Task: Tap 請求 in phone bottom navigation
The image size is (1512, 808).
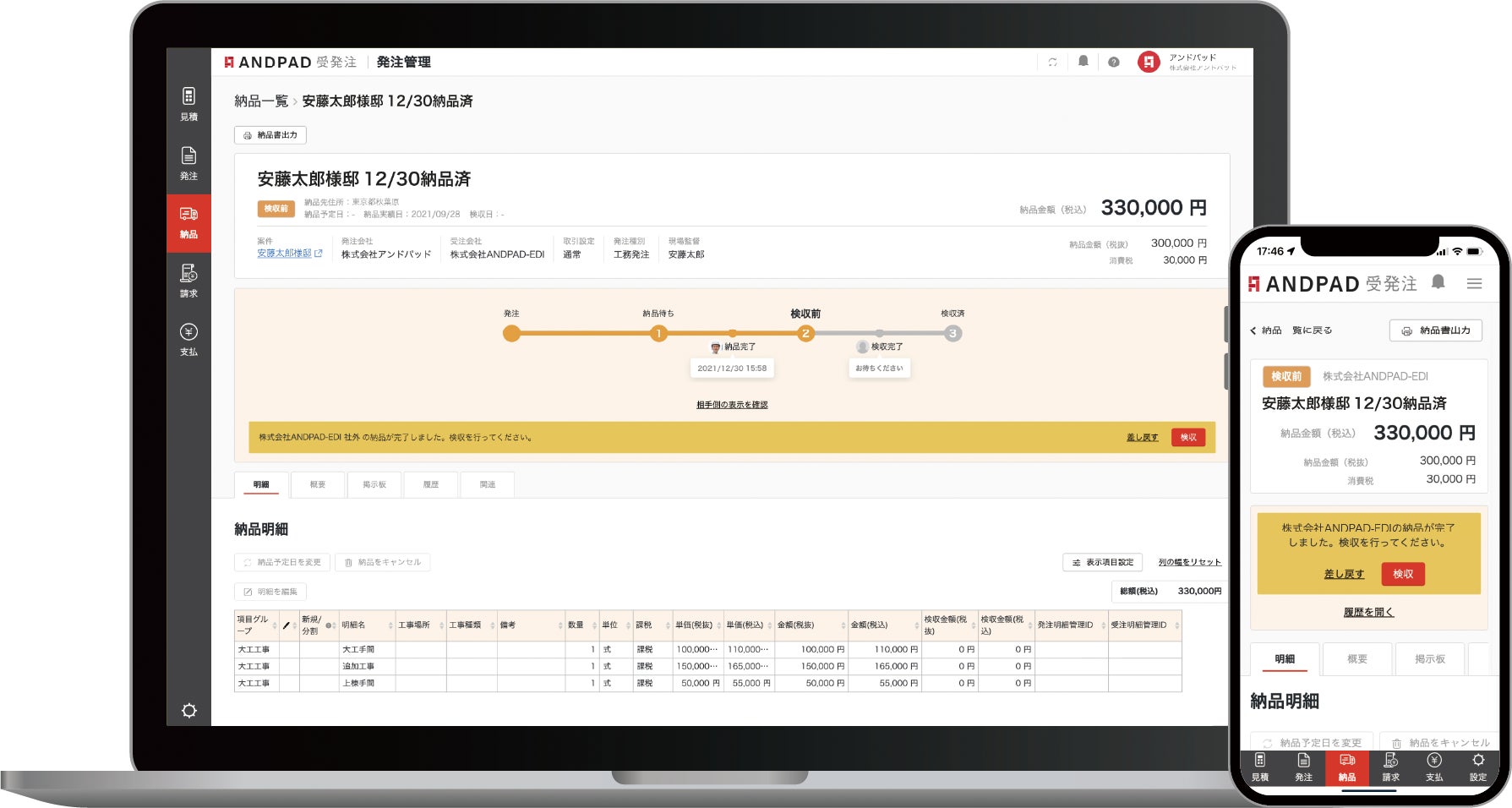Action: 1391,767
